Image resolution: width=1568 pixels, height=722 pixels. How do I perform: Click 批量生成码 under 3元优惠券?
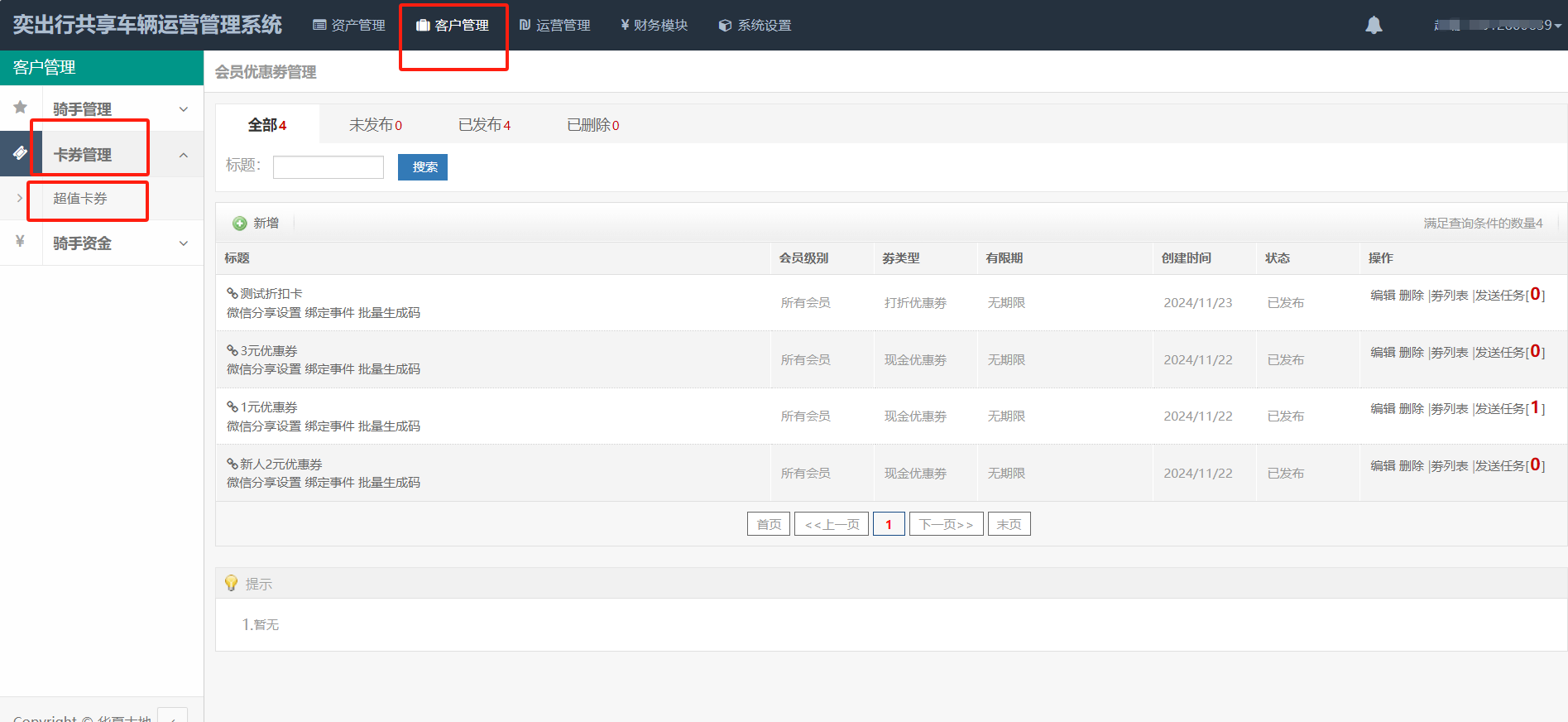[x=389, y=369]
